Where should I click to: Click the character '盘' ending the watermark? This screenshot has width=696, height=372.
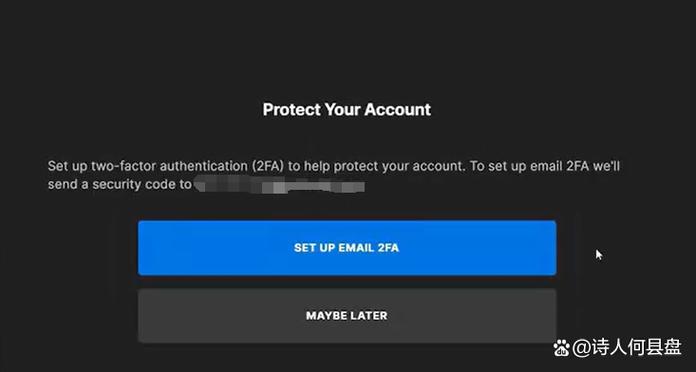point(672,347)
